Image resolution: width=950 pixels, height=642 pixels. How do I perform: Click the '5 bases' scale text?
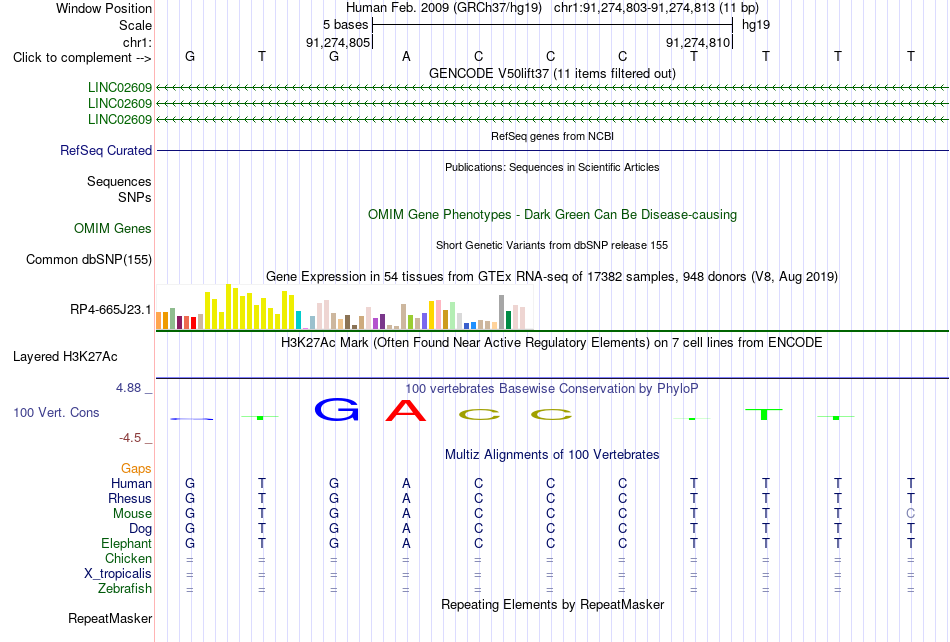[x=345, y=25]
